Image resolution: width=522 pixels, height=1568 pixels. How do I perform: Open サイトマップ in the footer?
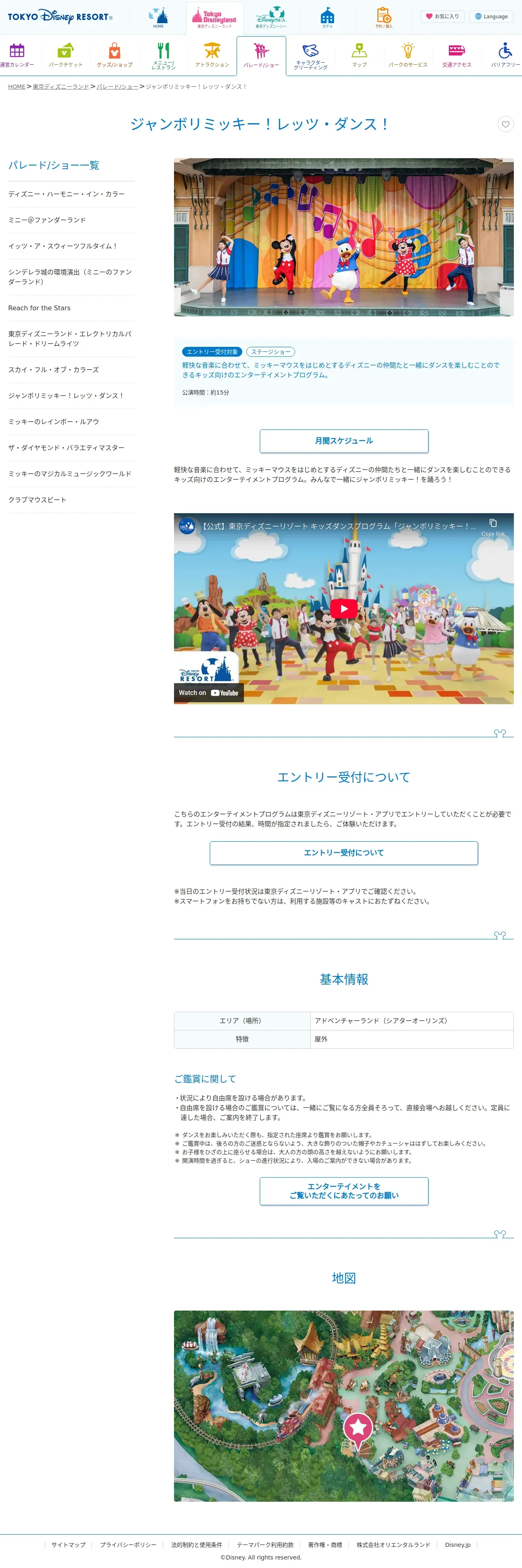68,1545
